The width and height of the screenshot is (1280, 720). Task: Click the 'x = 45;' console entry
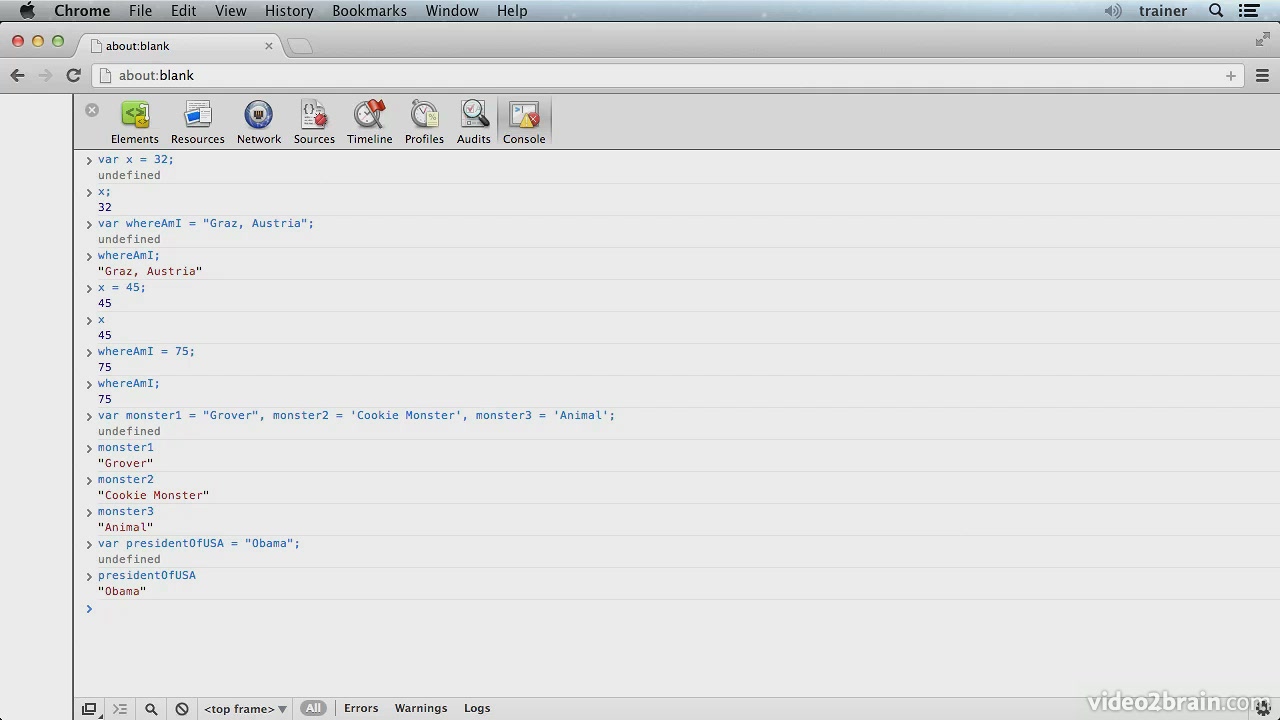tap(122, 287)
